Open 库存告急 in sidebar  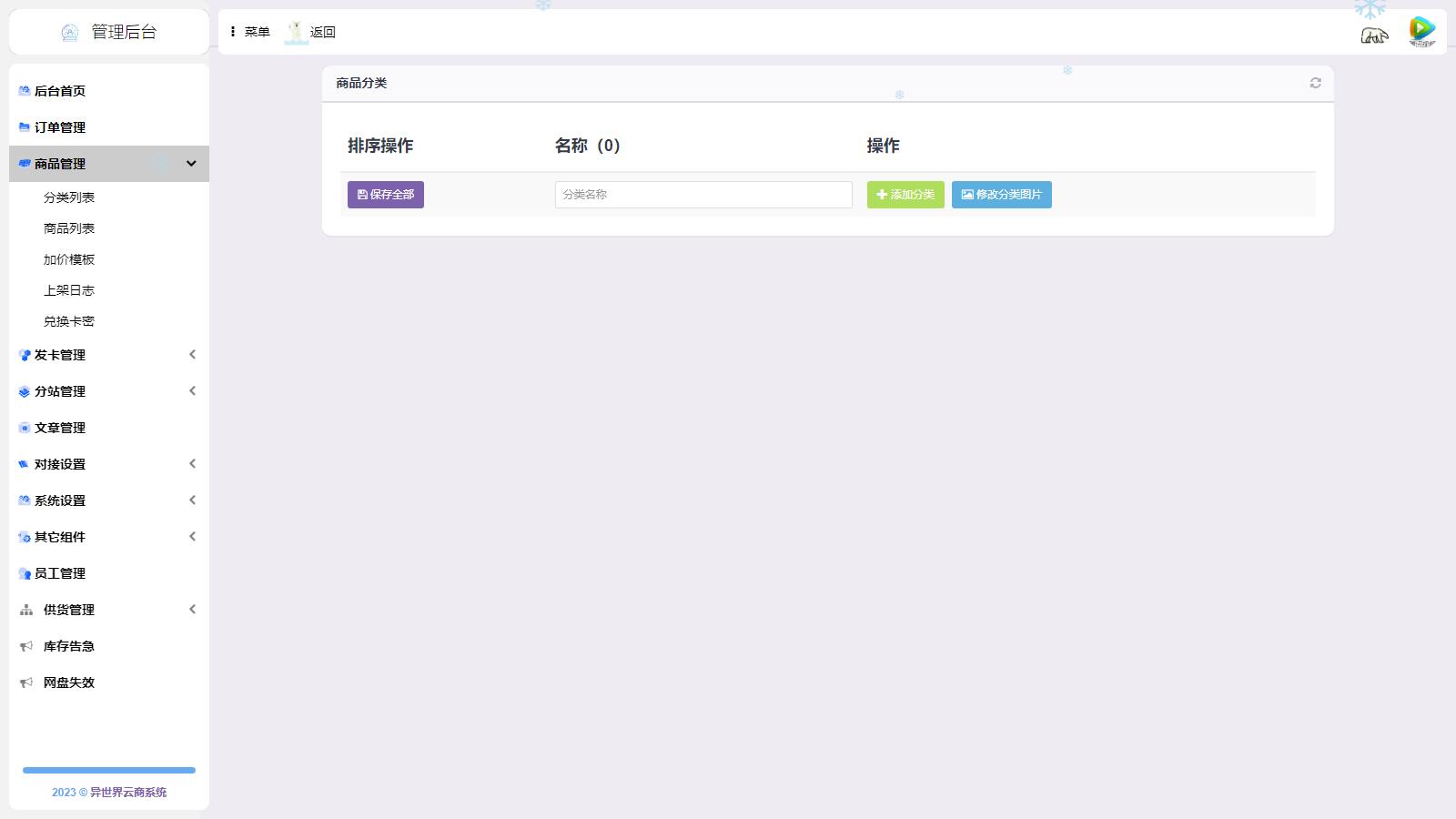(69, 646)
